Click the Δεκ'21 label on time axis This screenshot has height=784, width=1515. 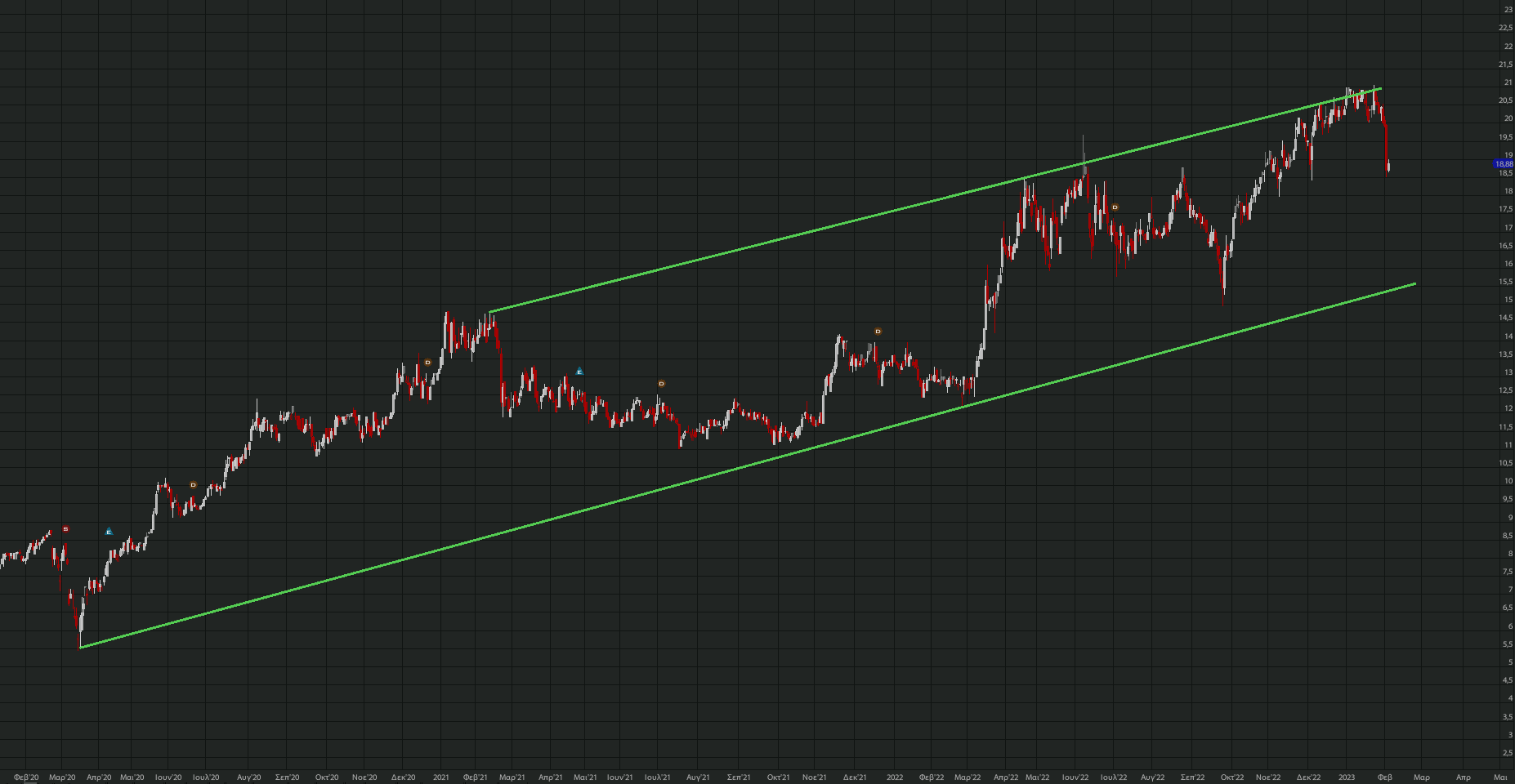point(855,777)
